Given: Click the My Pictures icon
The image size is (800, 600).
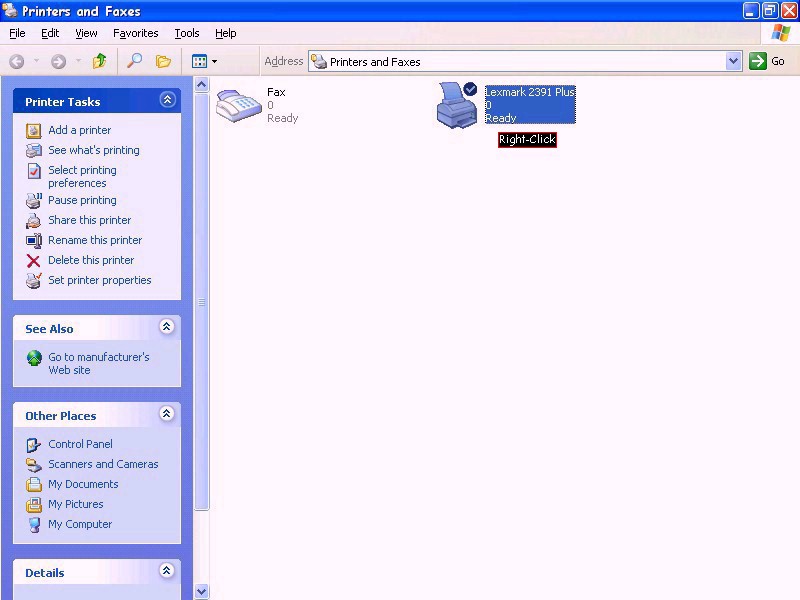Looking at the screenshot, I should pyautogui.click(x=34, y=505).
